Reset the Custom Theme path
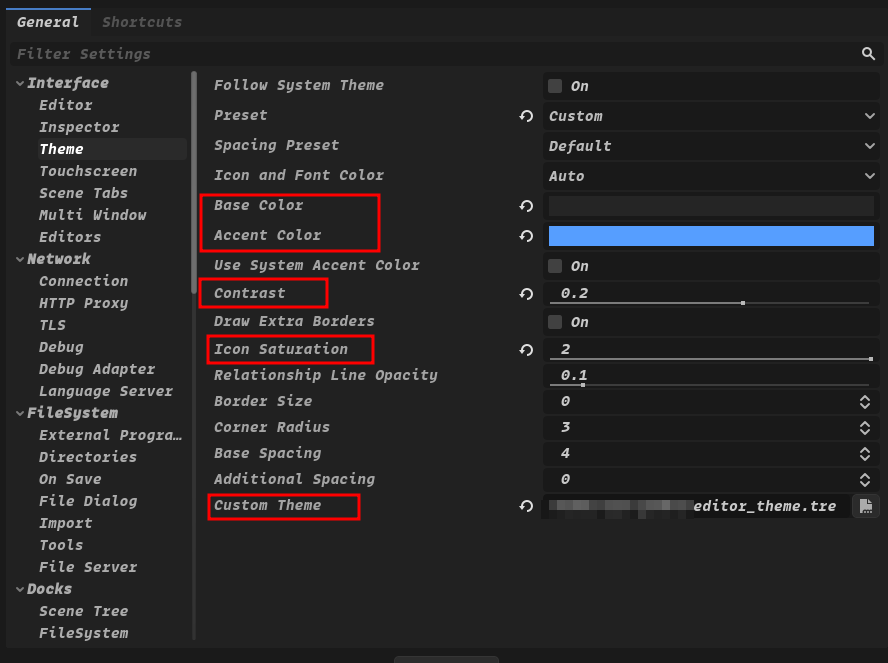Image resolution: width=888 pixels, height=663 pixels. point(526,506)
